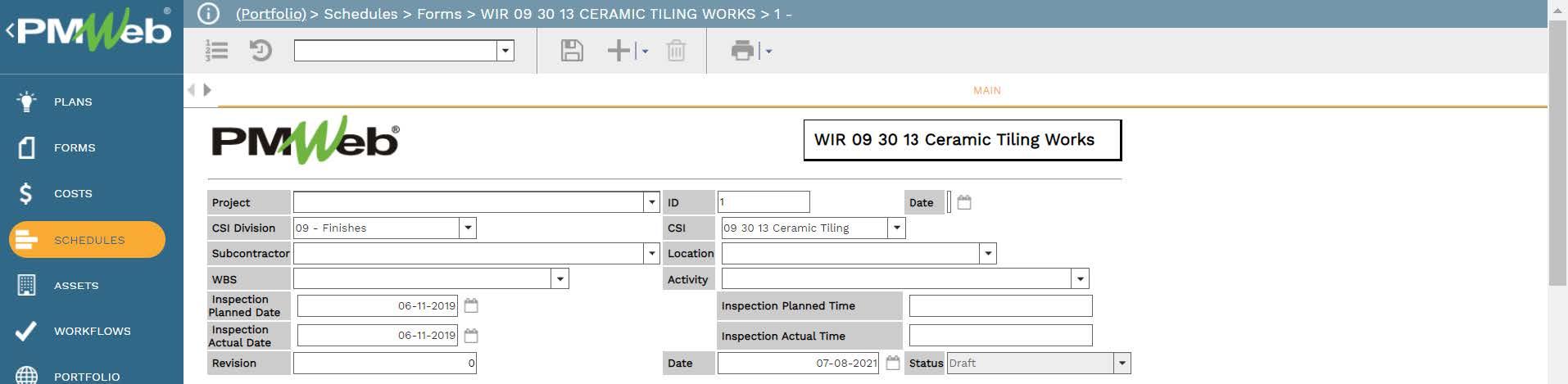Screen dimensions: 1568x384
Task: Go to next record arrow
Action: 207,90
